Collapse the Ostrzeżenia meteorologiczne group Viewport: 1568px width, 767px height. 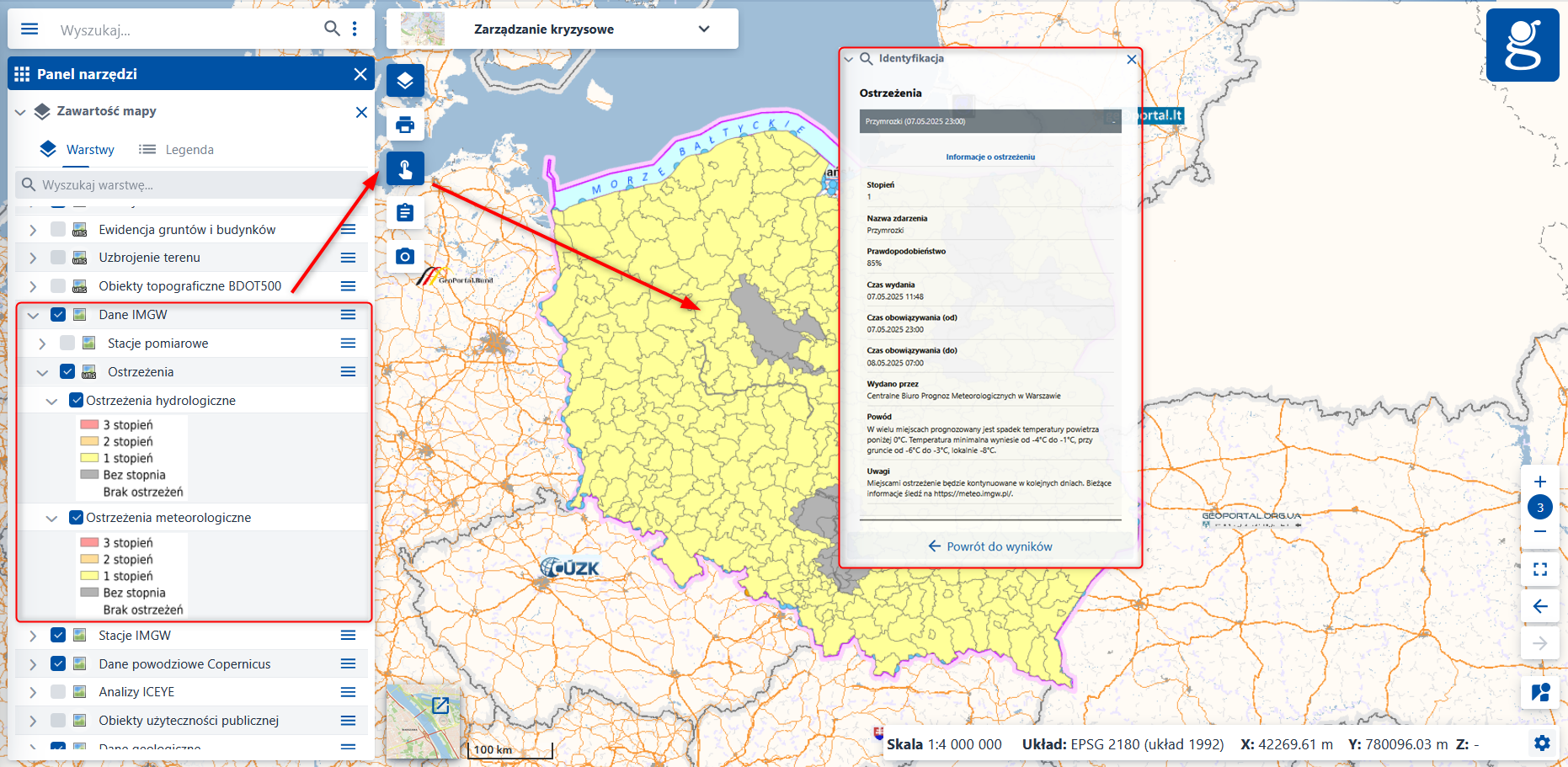click(51, 518)
